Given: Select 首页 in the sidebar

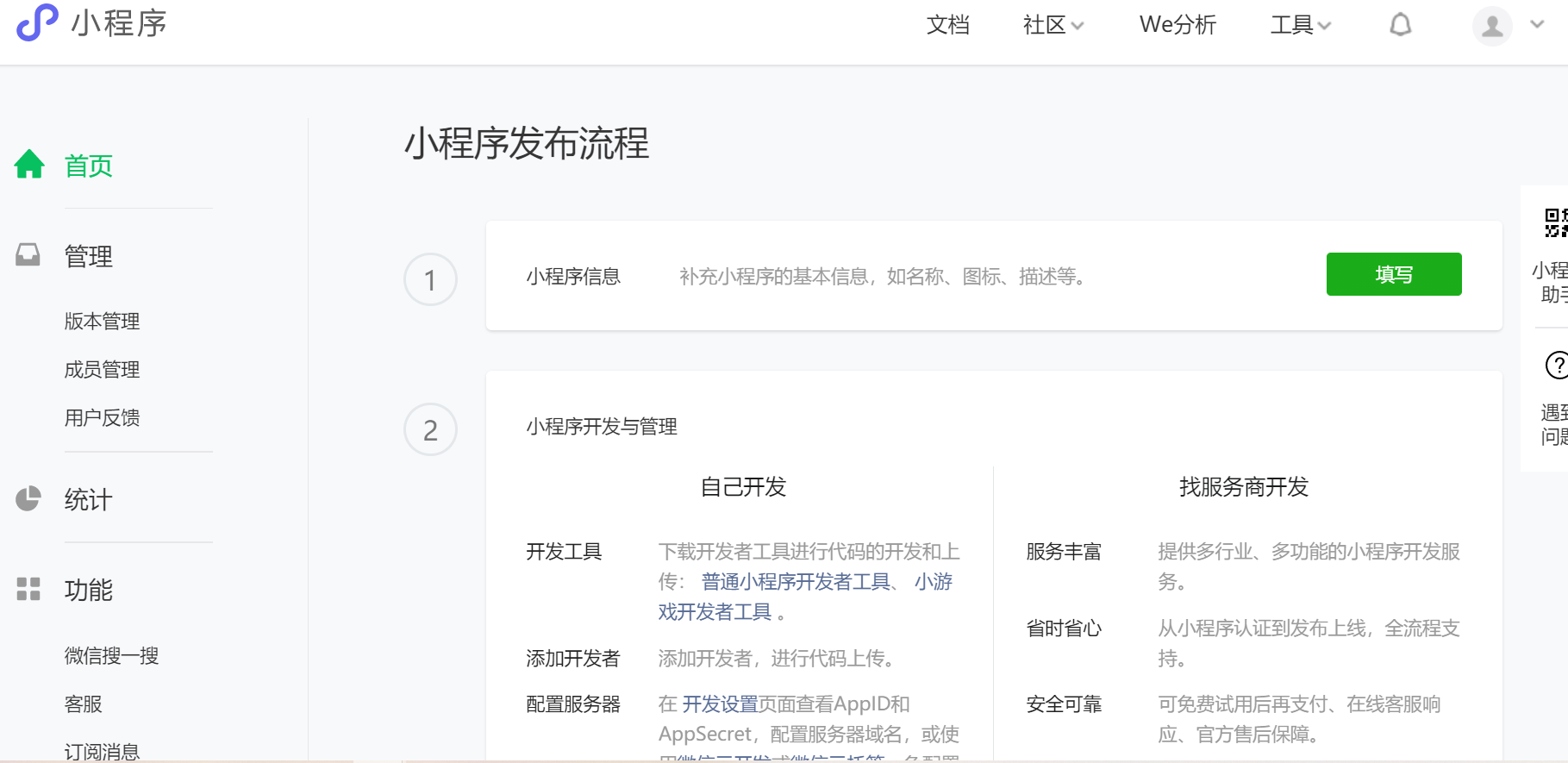Looking at the screenshot, I should coord(89,166).
